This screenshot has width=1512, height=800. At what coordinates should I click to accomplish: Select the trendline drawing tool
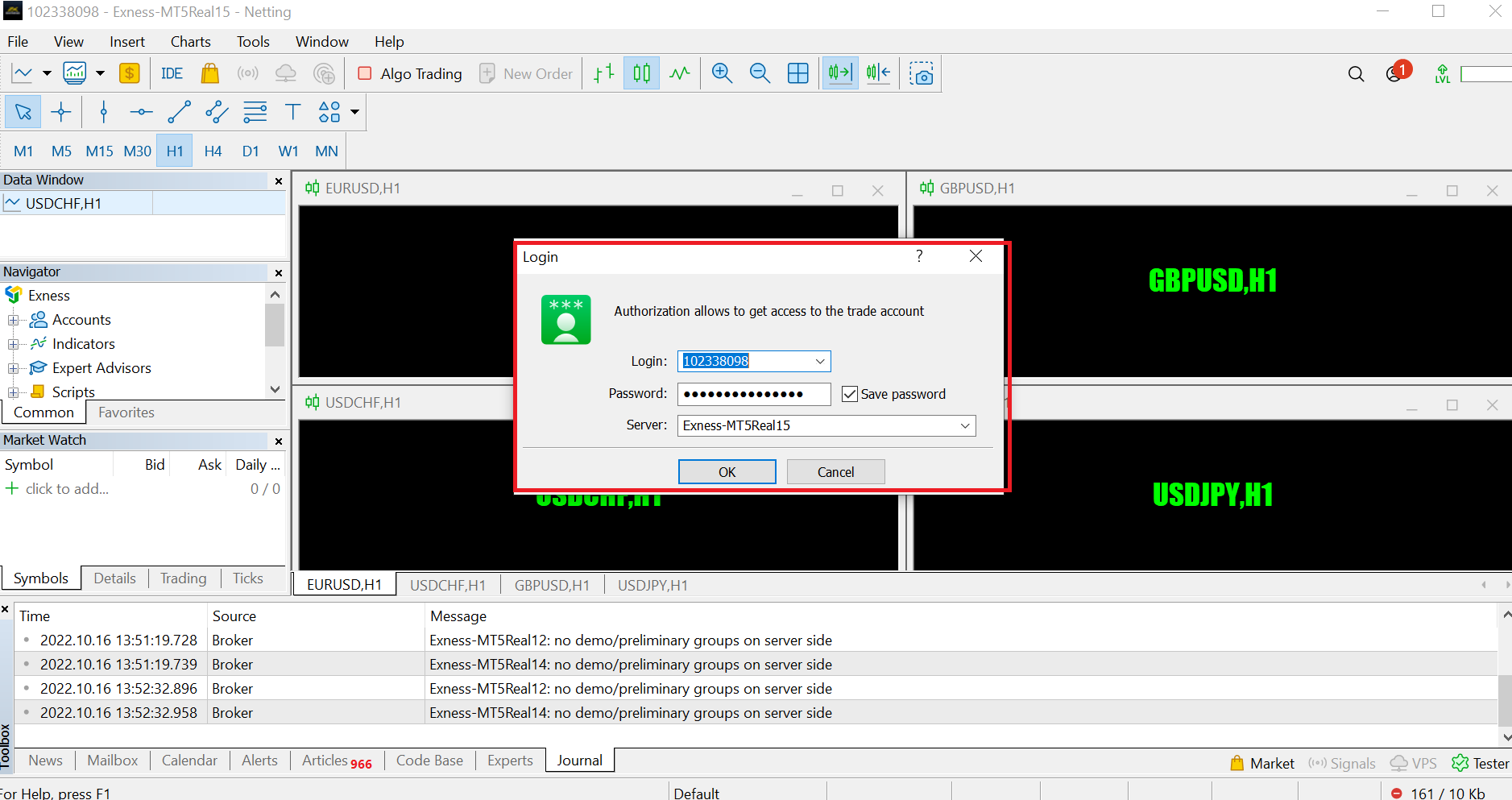[x=179, y=112]
